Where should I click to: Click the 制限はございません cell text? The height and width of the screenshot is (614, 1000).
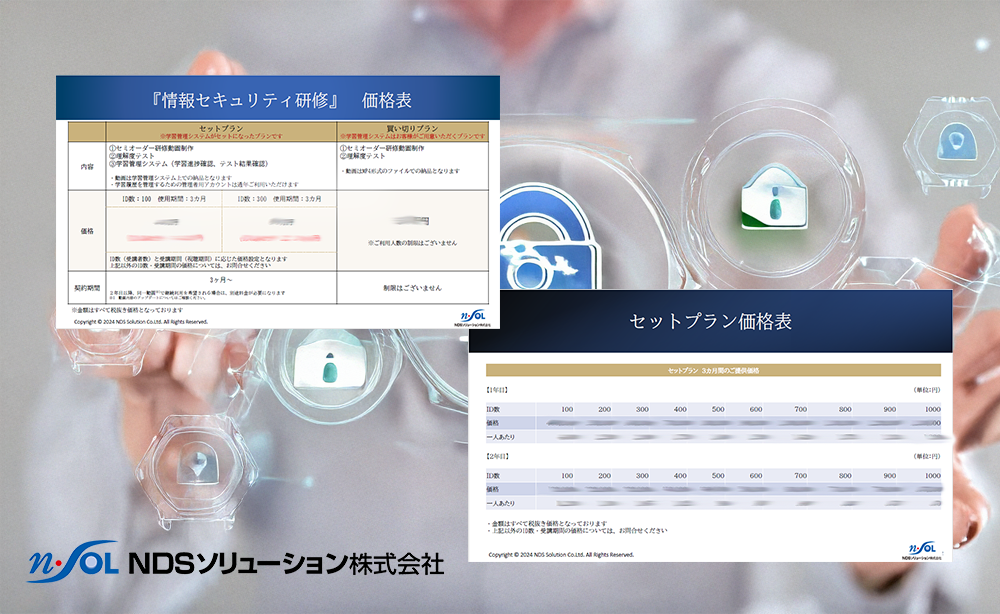coord(412,287)
